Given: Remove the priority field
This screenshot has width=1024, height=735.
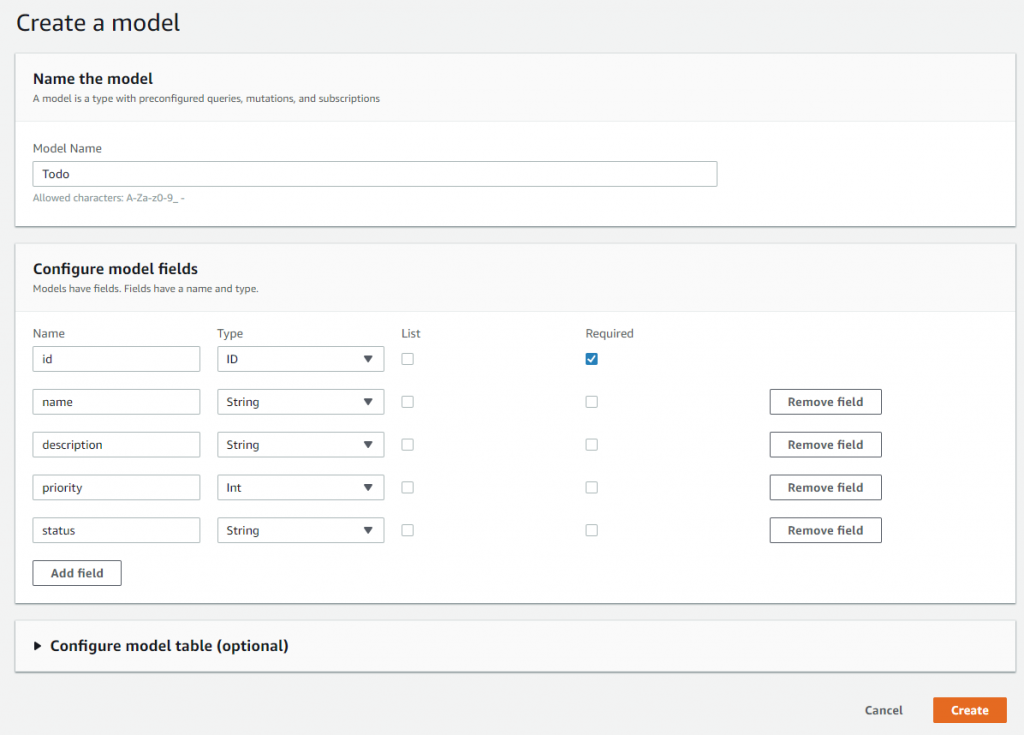Looking at the screenshot, I should coord(825,488).
